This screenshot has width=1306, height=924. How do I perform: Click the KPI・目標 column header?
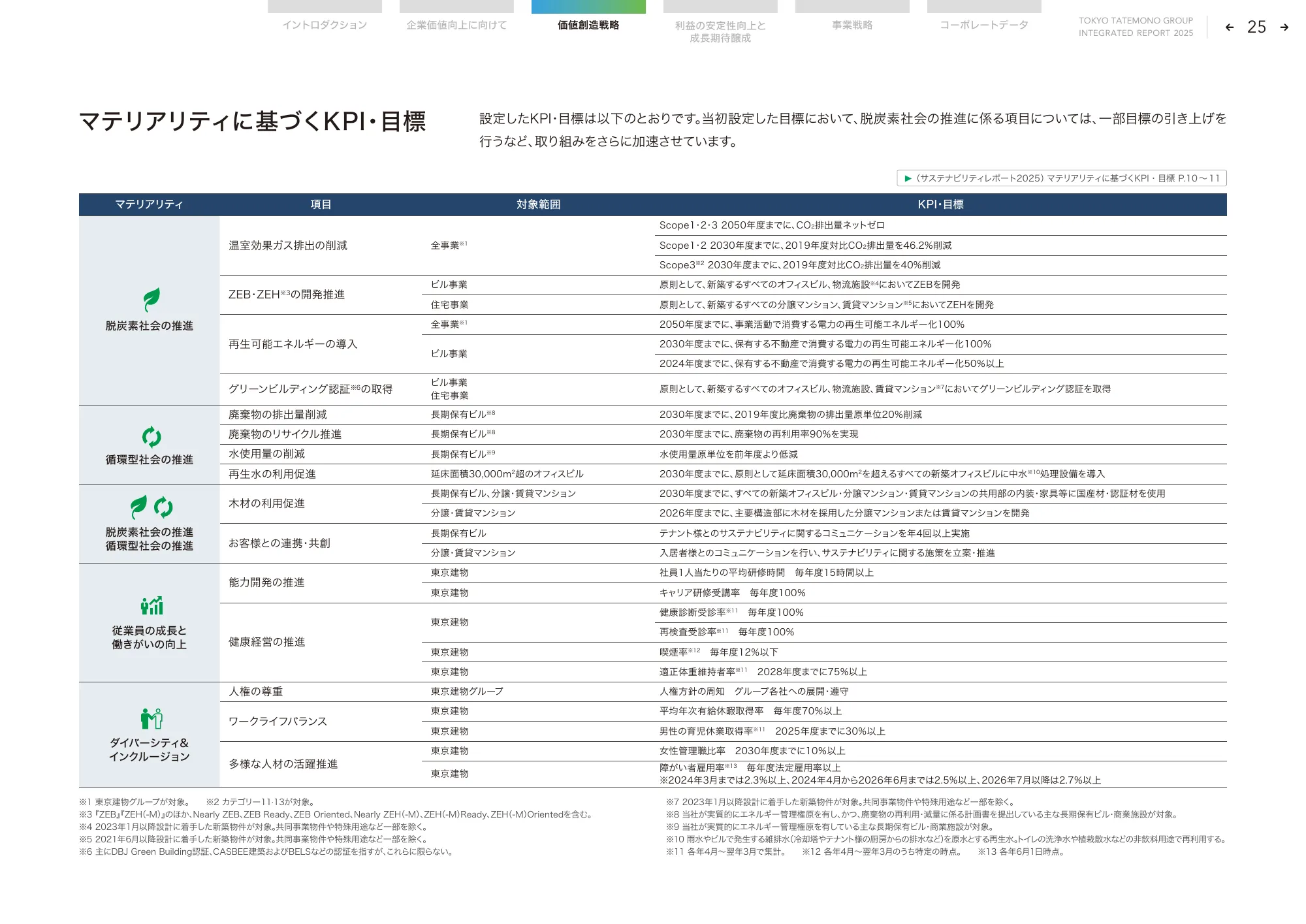point(940,204)
